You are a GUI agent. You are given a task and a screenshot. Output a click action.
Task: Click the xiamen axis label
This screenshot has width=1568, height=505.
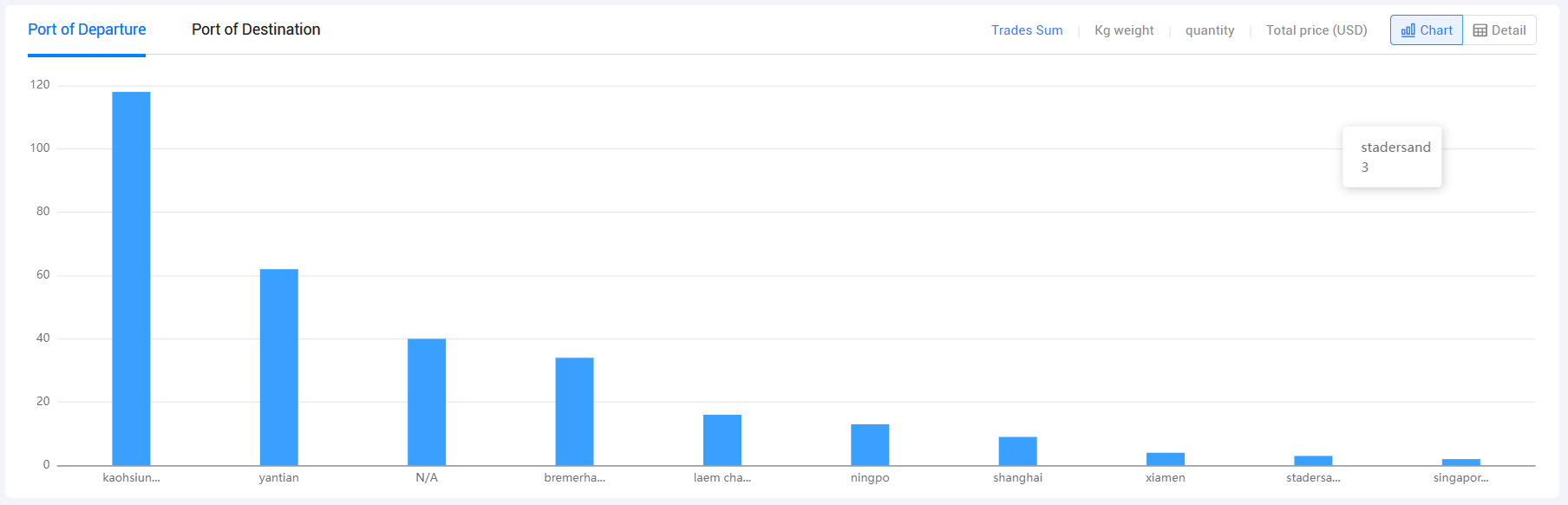pos(1166,478)
